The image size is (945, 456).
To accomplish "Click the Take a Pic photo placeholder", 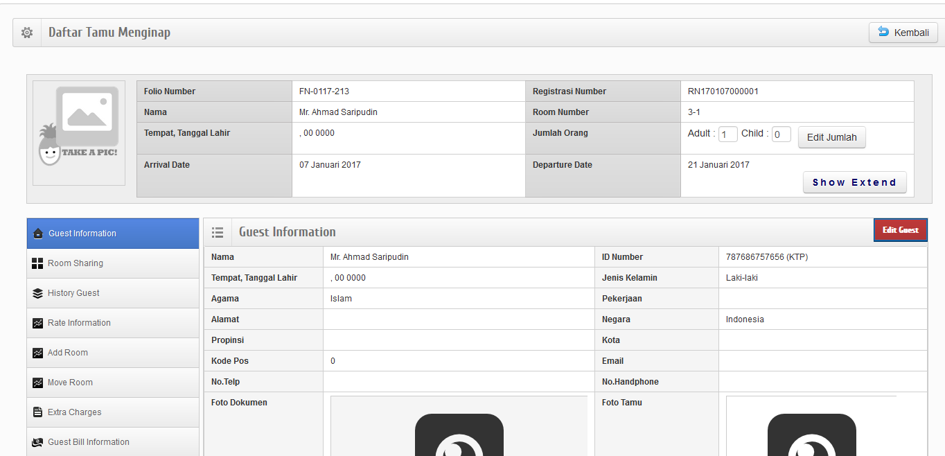I will 79,133.
